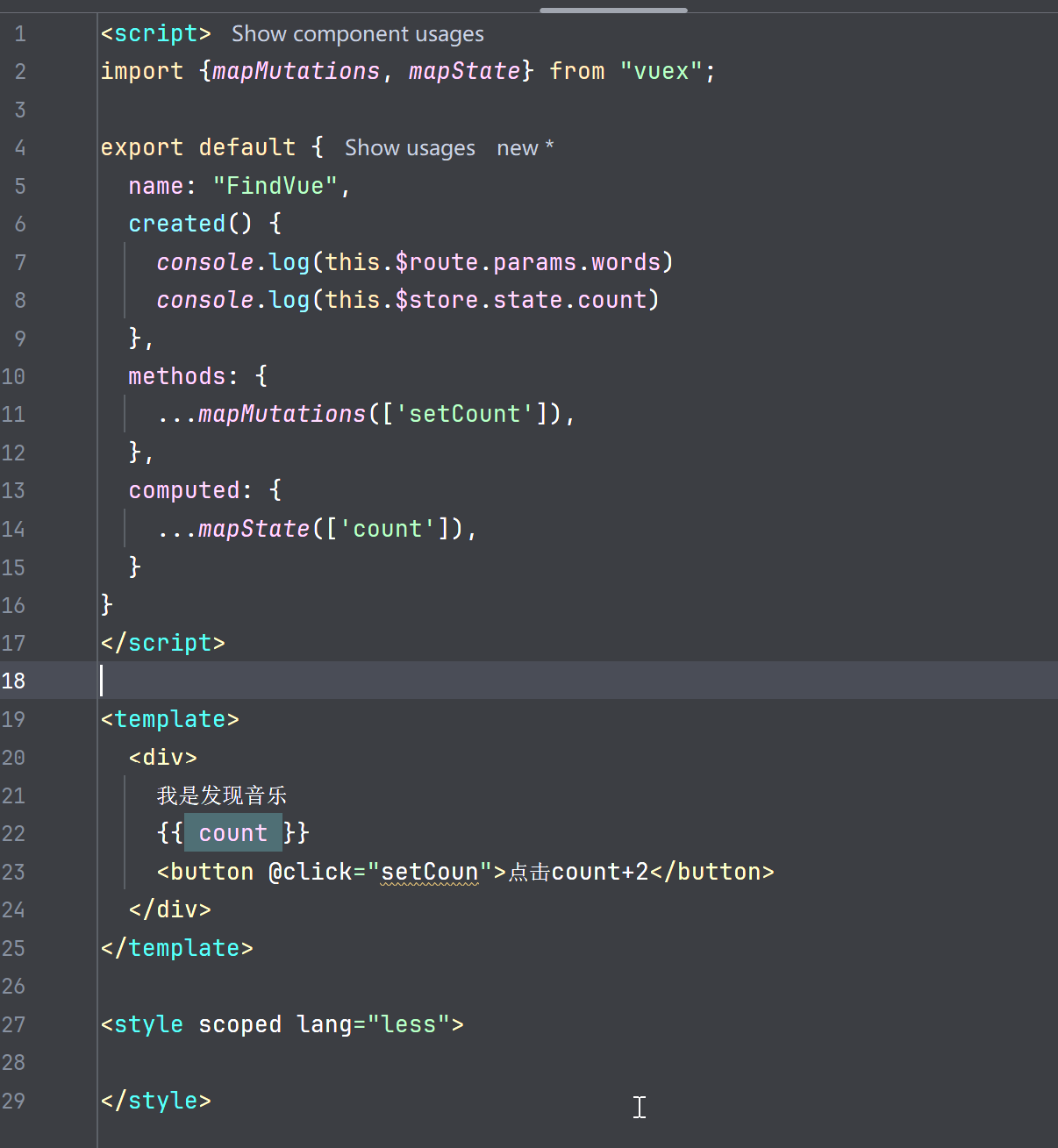The height and width of the screenshot is (1148, 1058).
Task: Click the highlighted count interpolation on line 22
Action: coord(233,833)
